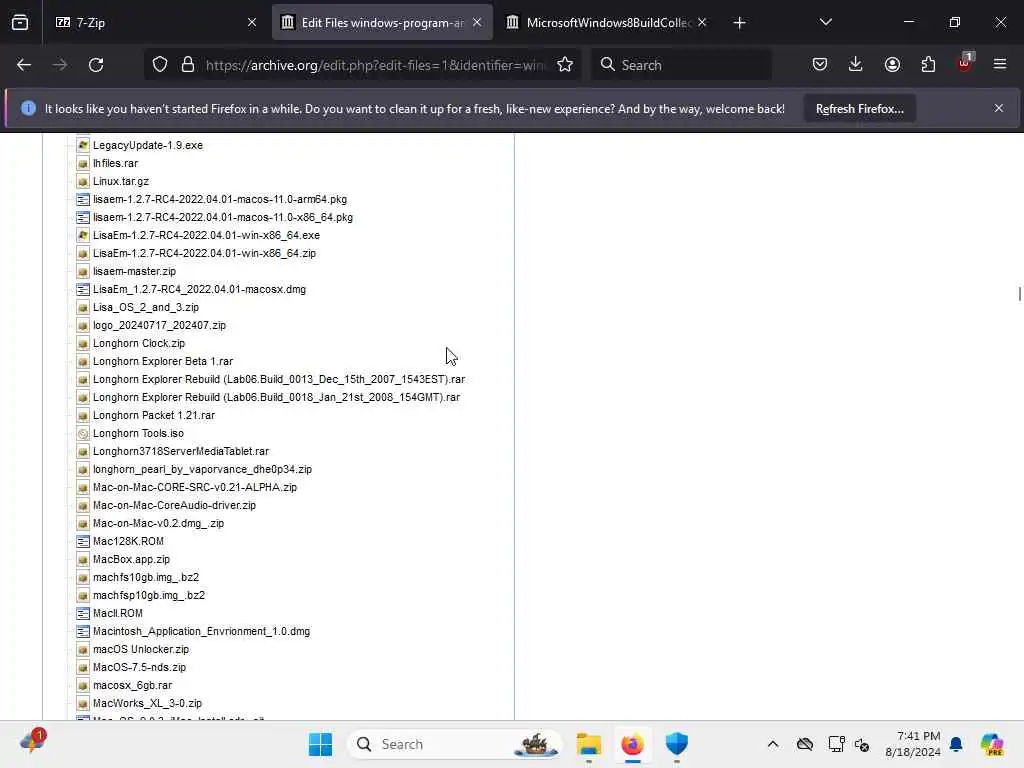Select Mac-on-Mac-CoreAudio-driver.zip
Image resolution: width=1024 pixels, height=768 pixels.
174,505
